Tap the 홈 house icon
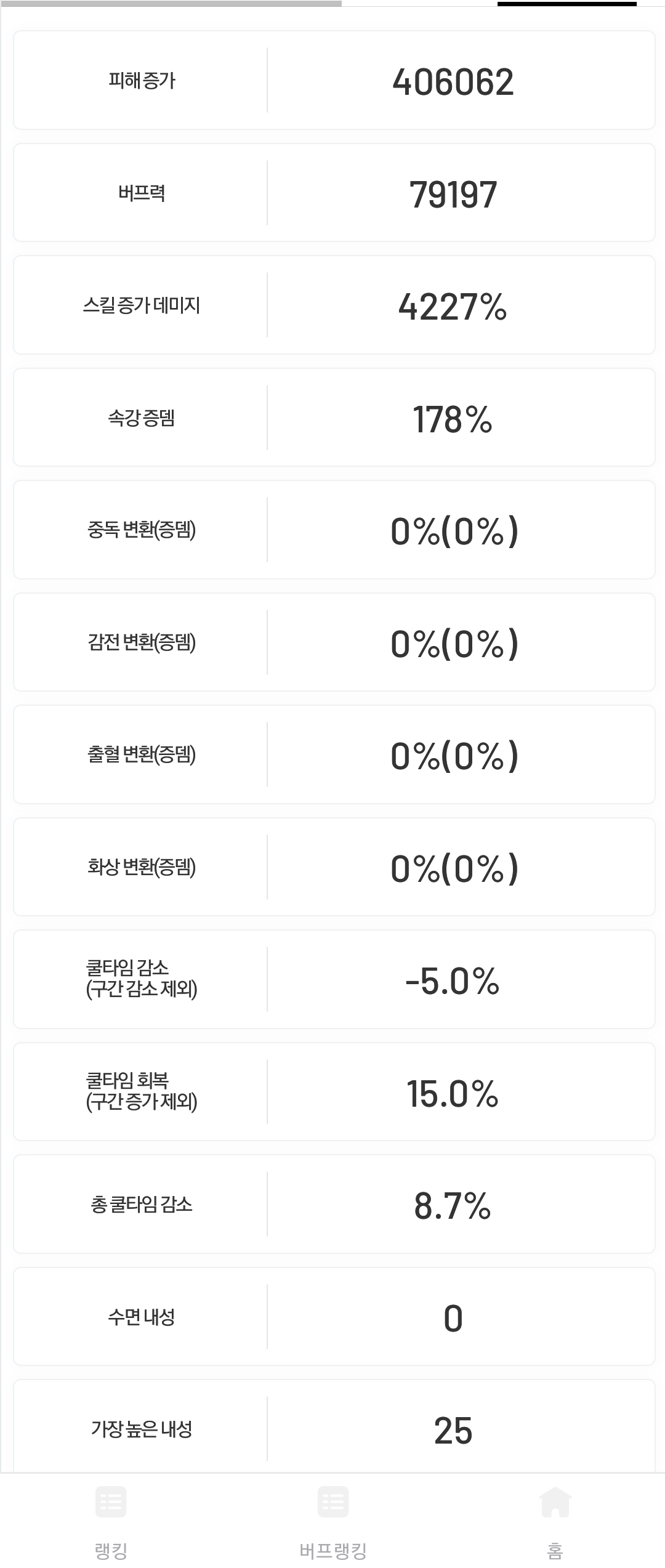The image size is (665, 1568). 555,1501
